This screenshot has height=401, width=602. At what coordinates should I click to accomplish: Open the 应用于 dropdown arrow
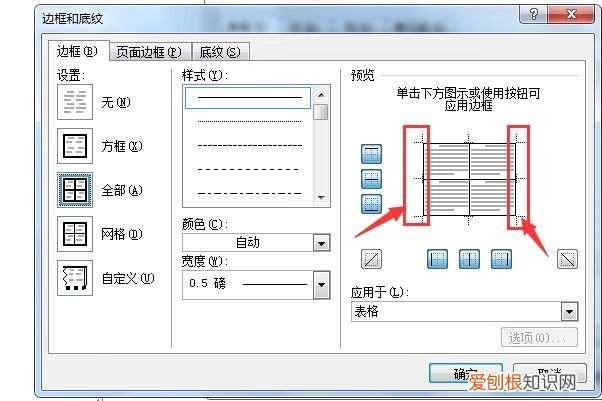[x=569, y=312]
